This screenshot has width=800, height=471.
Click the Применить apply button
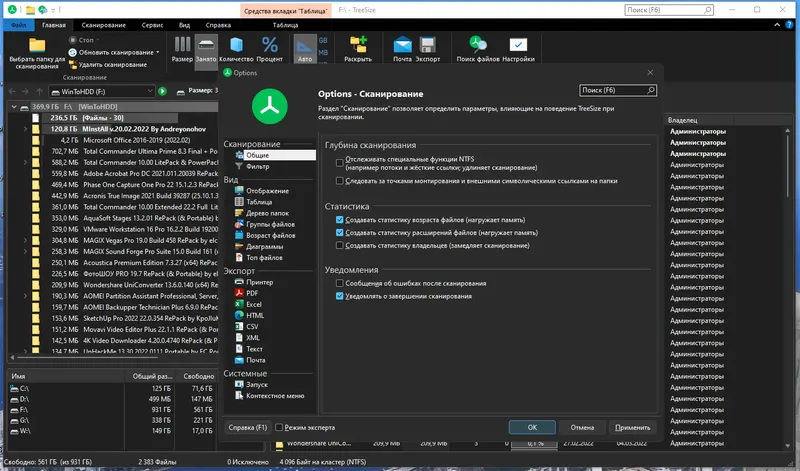pos(633,427)
